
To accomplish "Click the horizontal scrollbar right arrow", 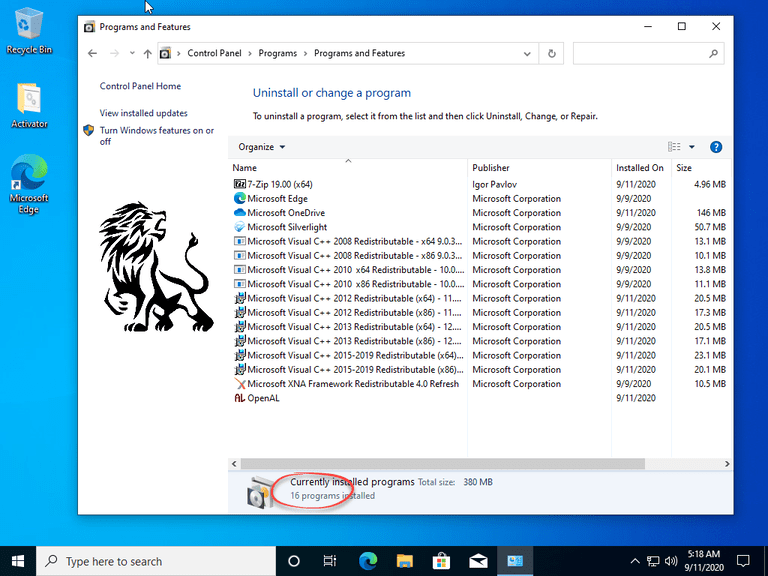I will click(x=727, y=464).
